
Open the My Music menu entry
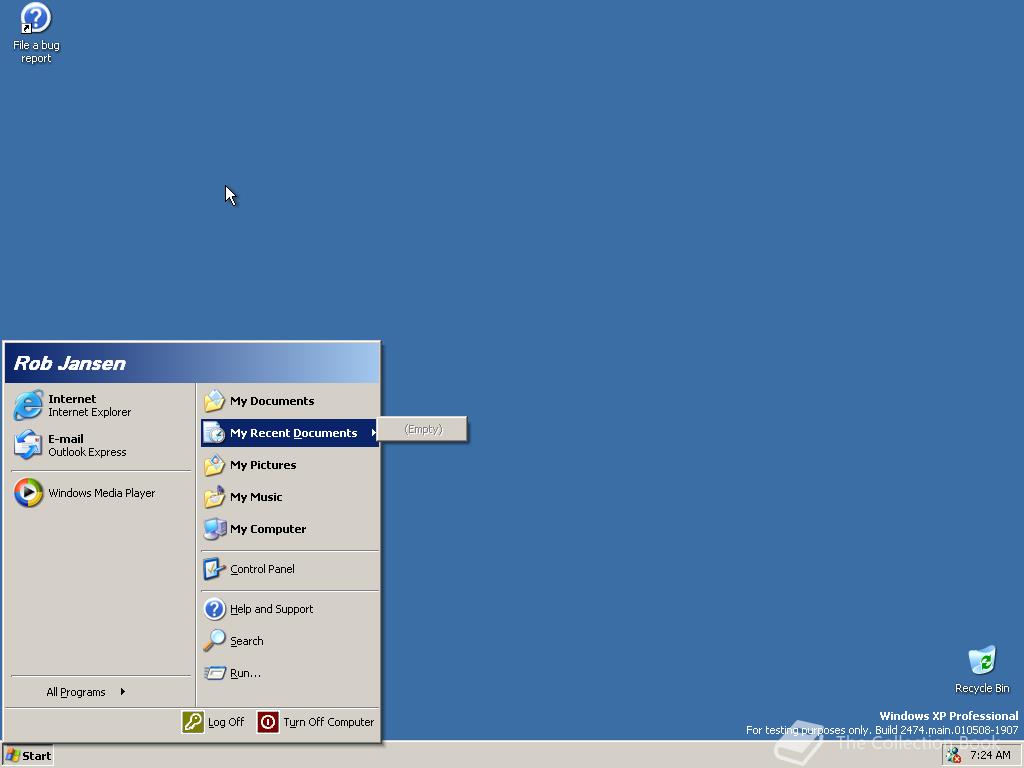[x=290, y=496]
